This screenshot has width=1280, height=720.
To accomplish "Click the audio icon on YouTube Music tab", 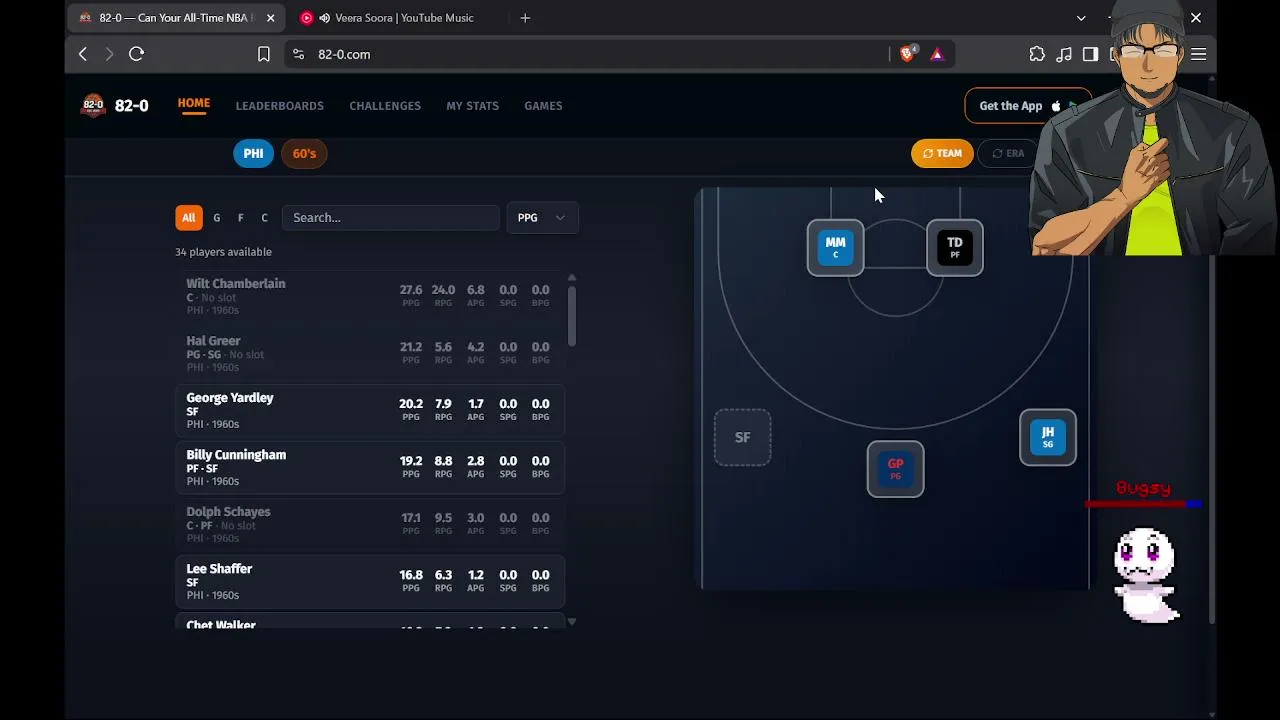I will (324, 18).
